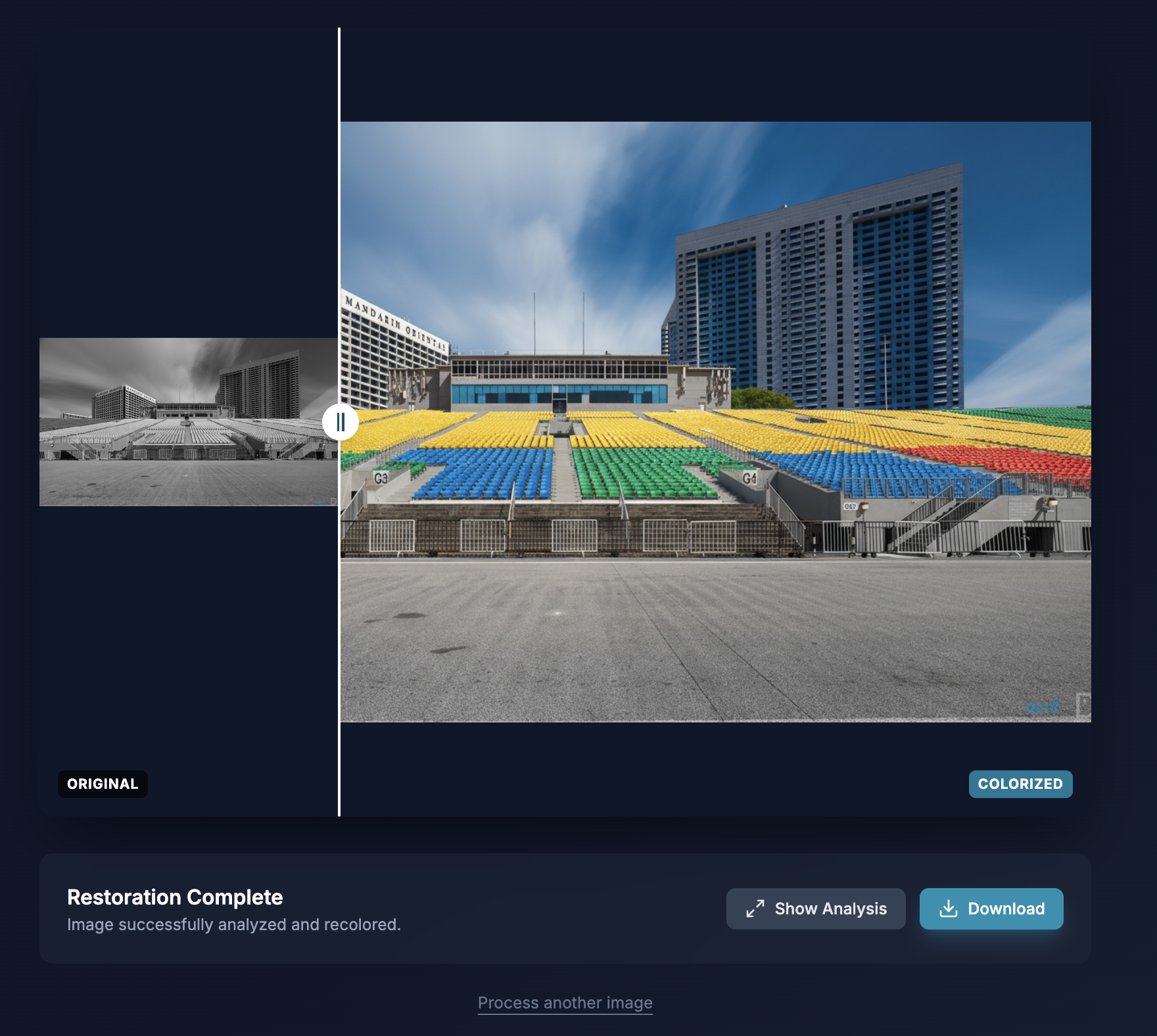Click the ORIGINAL badge label

[103, 784]
